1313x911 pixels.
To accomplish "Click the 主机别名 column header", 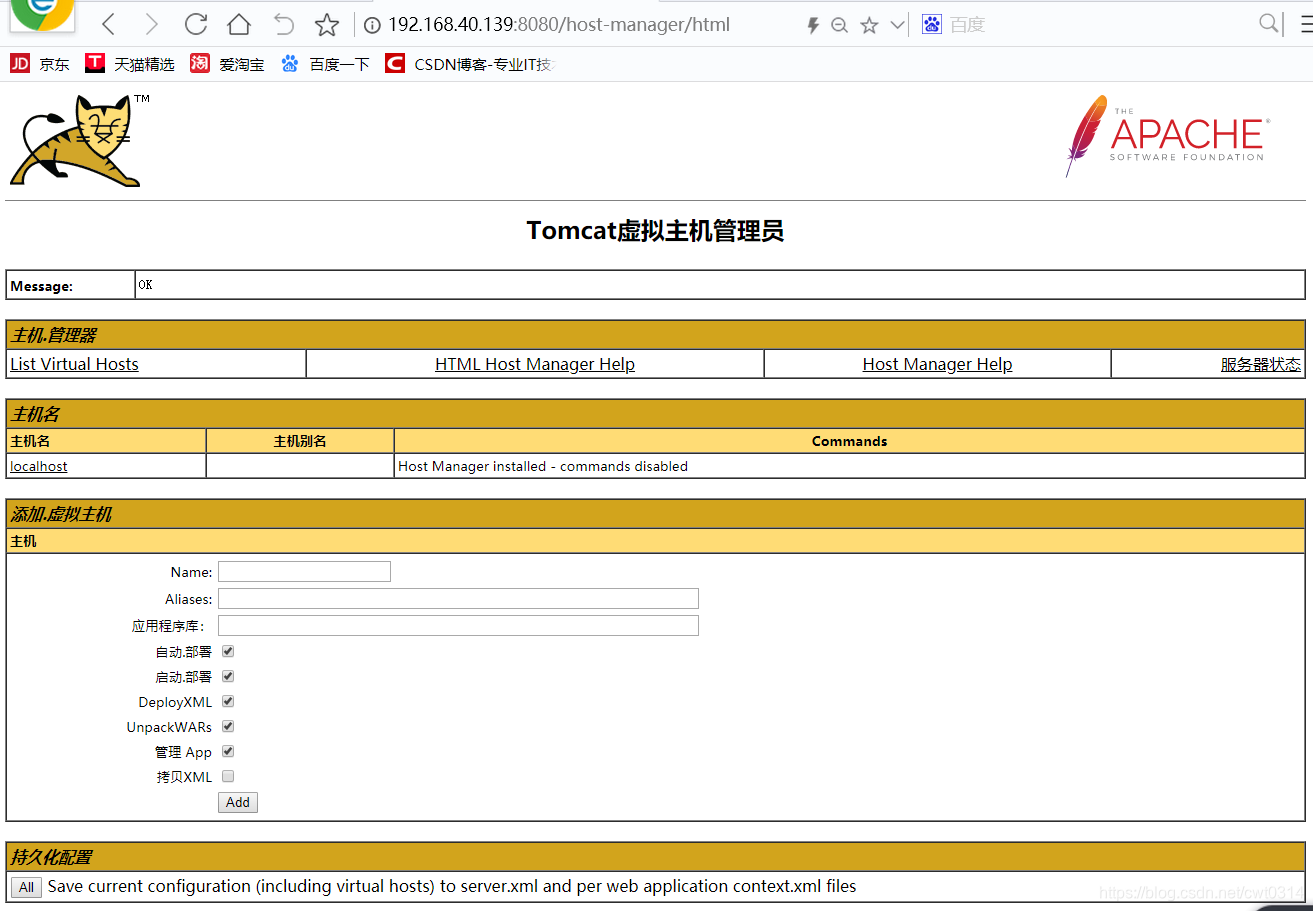I will [300, 441].
